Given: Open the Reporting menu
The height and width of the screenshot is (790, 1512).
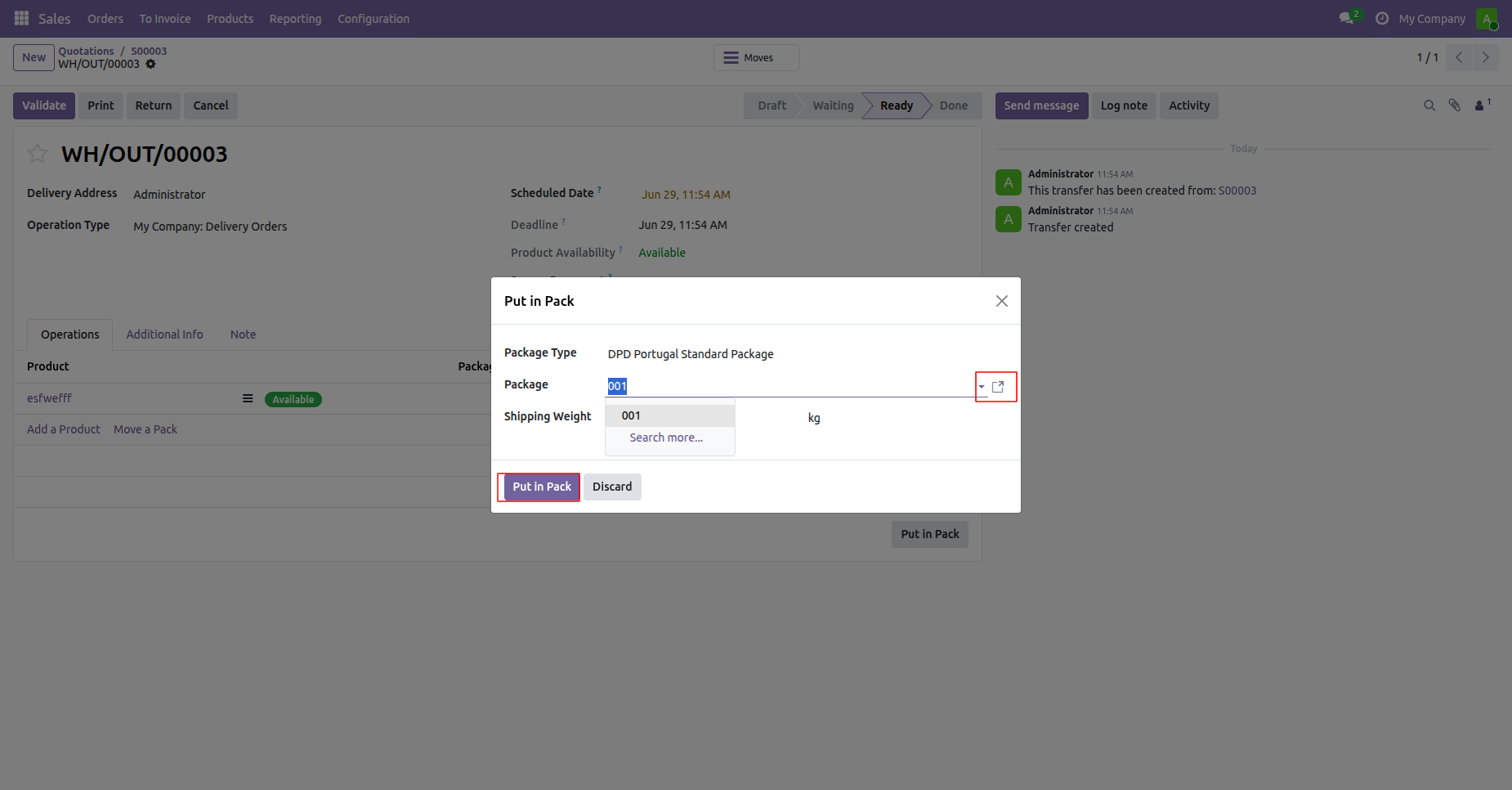Looking at the screenshot, I should pyautogui.click(x=295, y=19).
